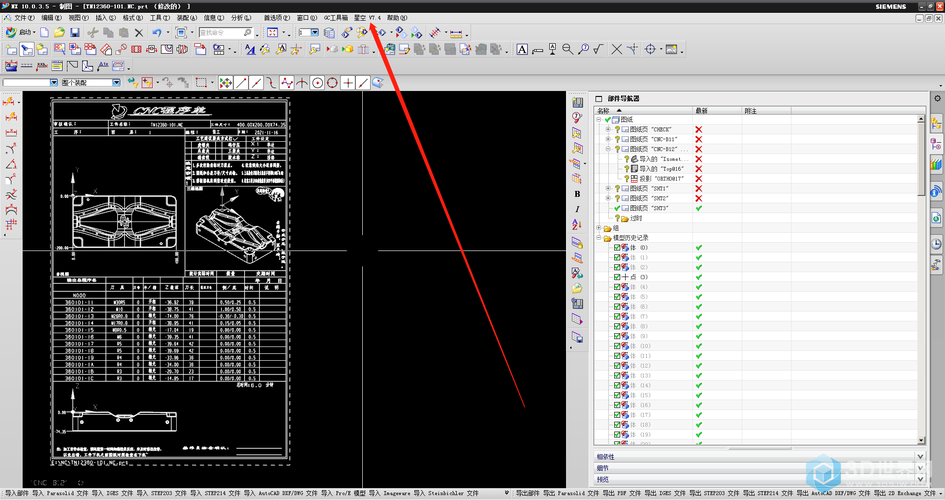Click the Bold B icon in navigator sidebar
The width and height of the screenshot is (945, 500).
(x=577, y=194)
